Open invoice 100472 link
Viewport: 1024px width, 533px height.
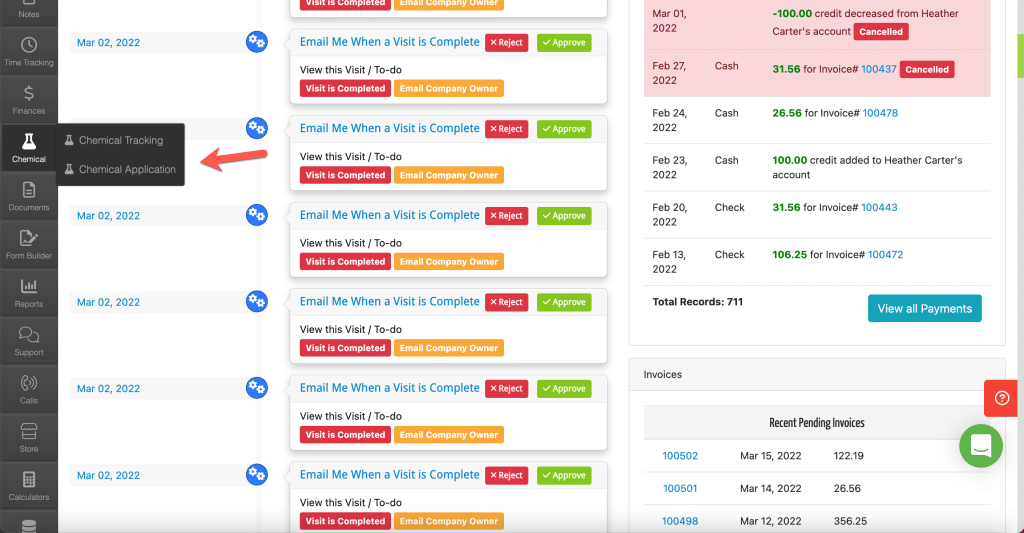tap(885, 254)
